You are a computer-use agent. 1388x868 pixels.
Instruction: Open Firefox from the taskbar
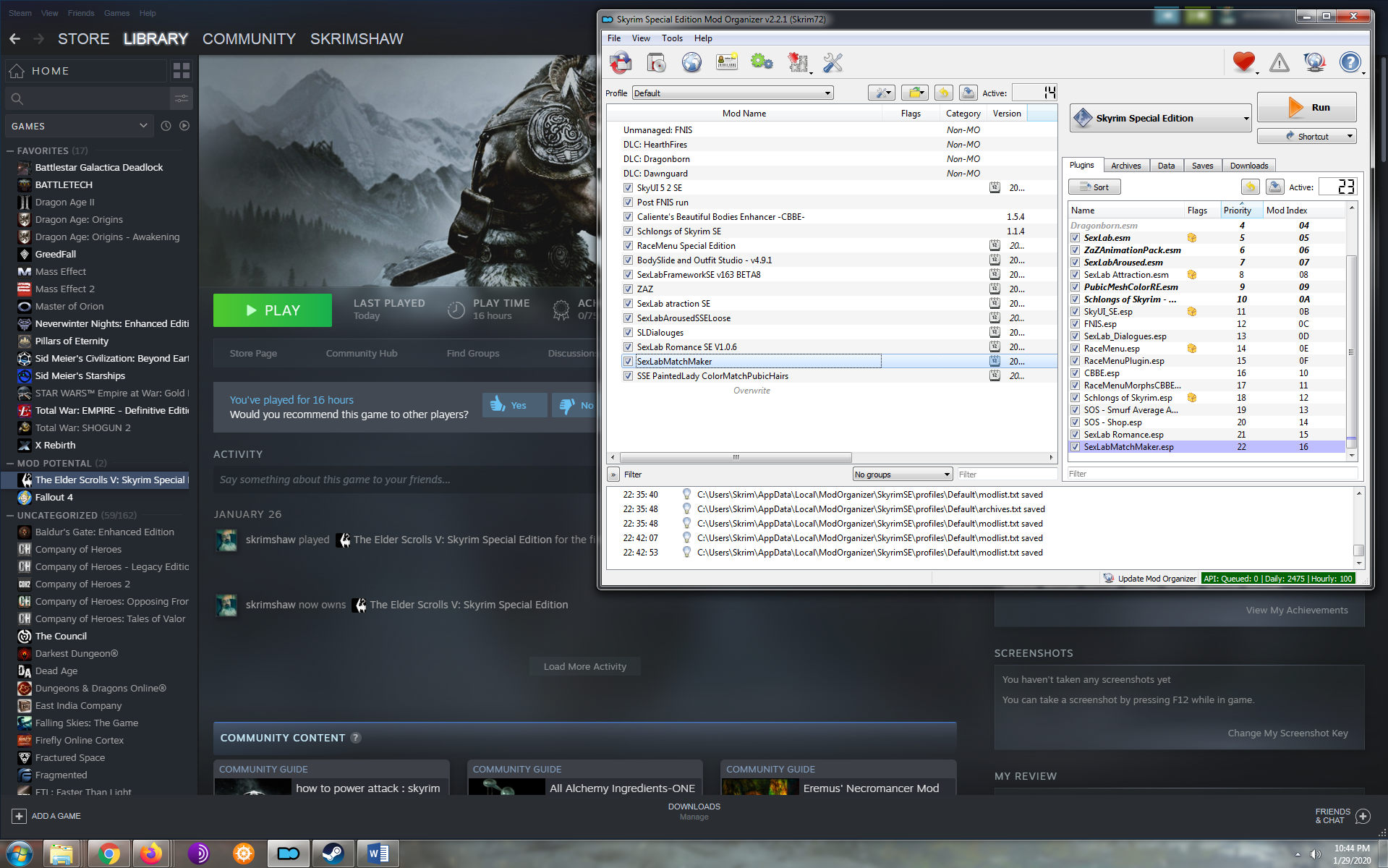(151, 854)
